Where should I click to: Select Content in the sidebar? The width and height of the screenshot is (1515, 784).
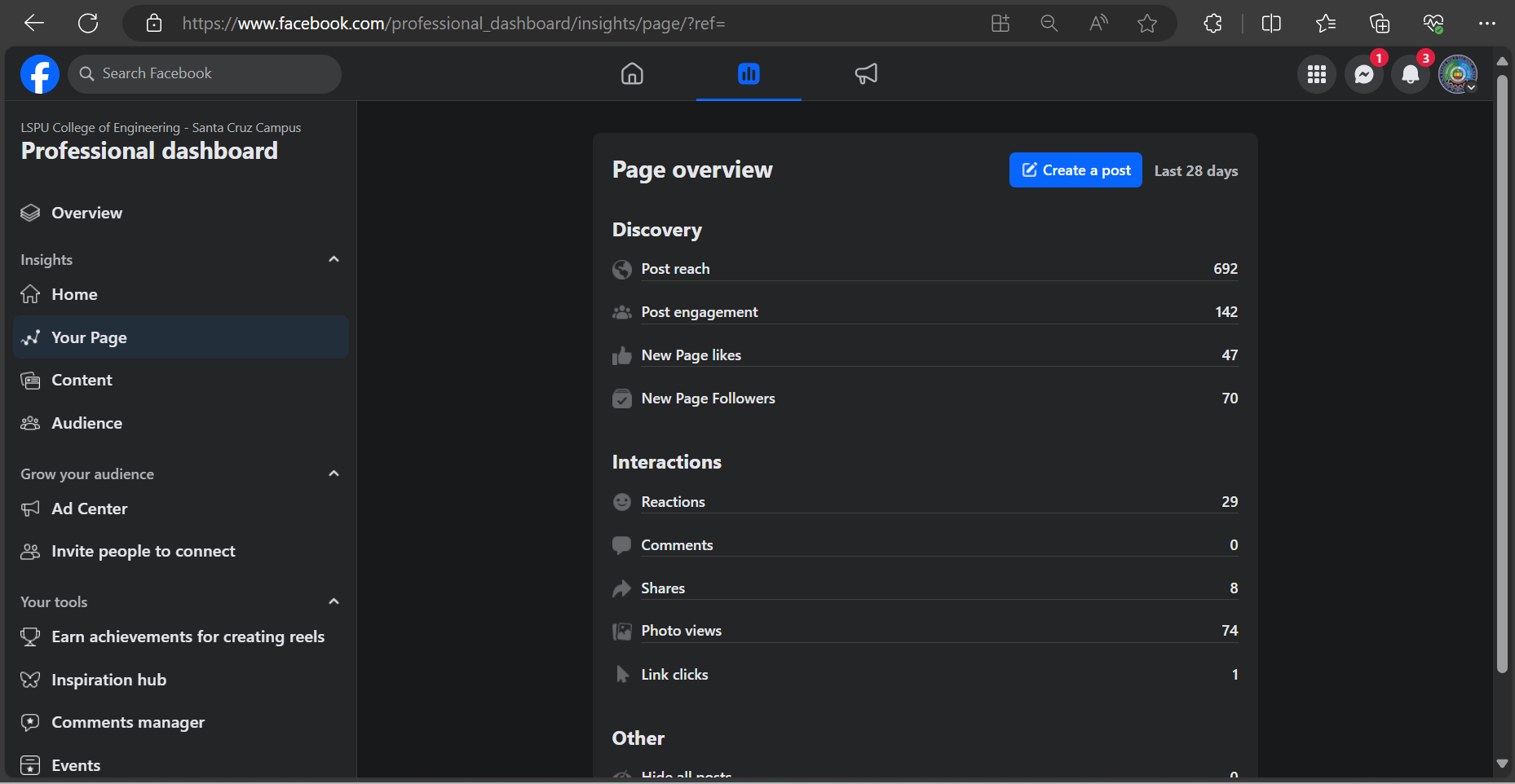[82, 380]
